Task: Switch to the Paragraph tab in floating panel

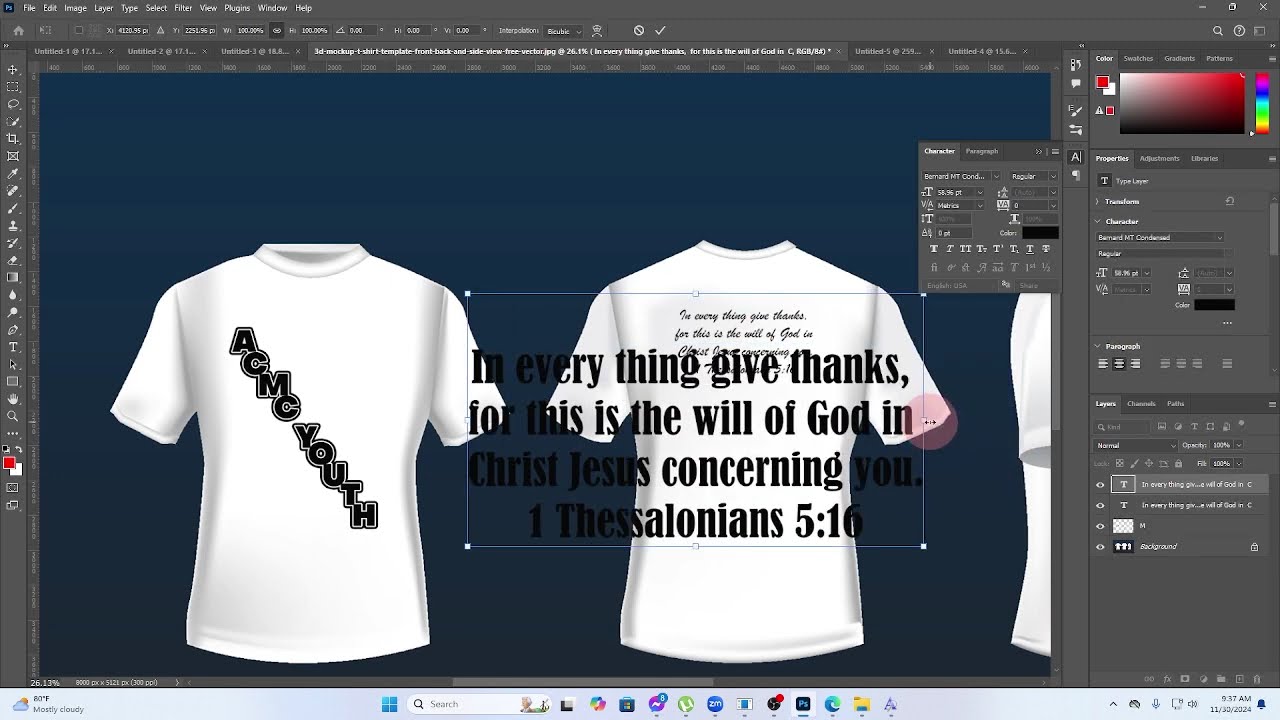Action: (x=981, y=151)
